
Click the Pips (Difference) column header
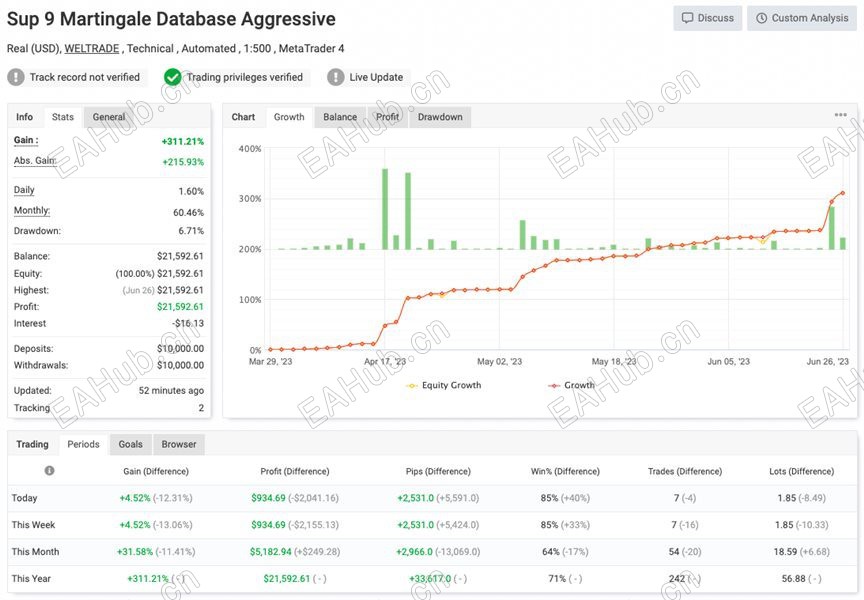(x=438, y=472)
